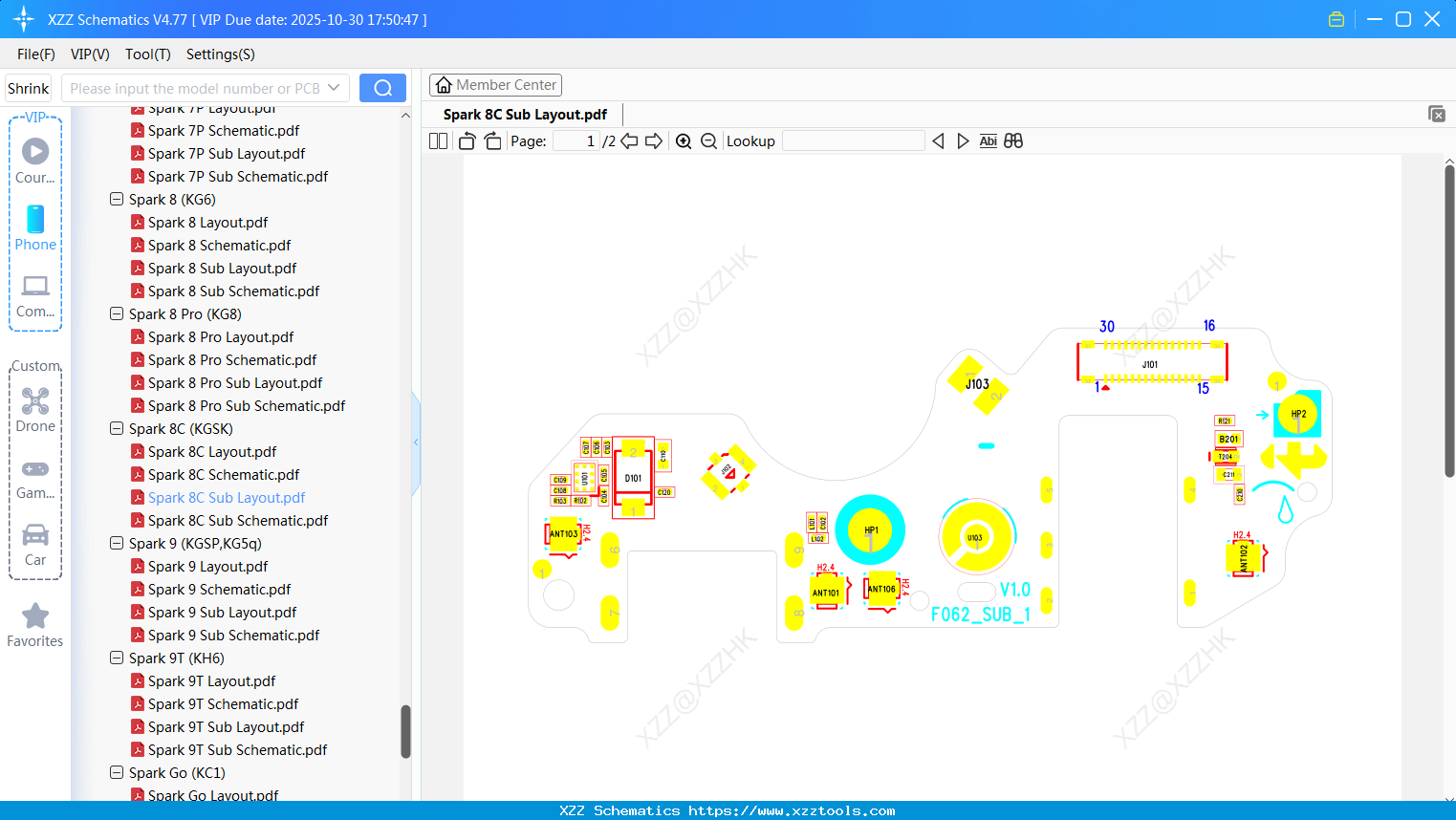Rotate the page clockwise
The width and height of the screenshot is (1456, 820).
coord(491,140)
